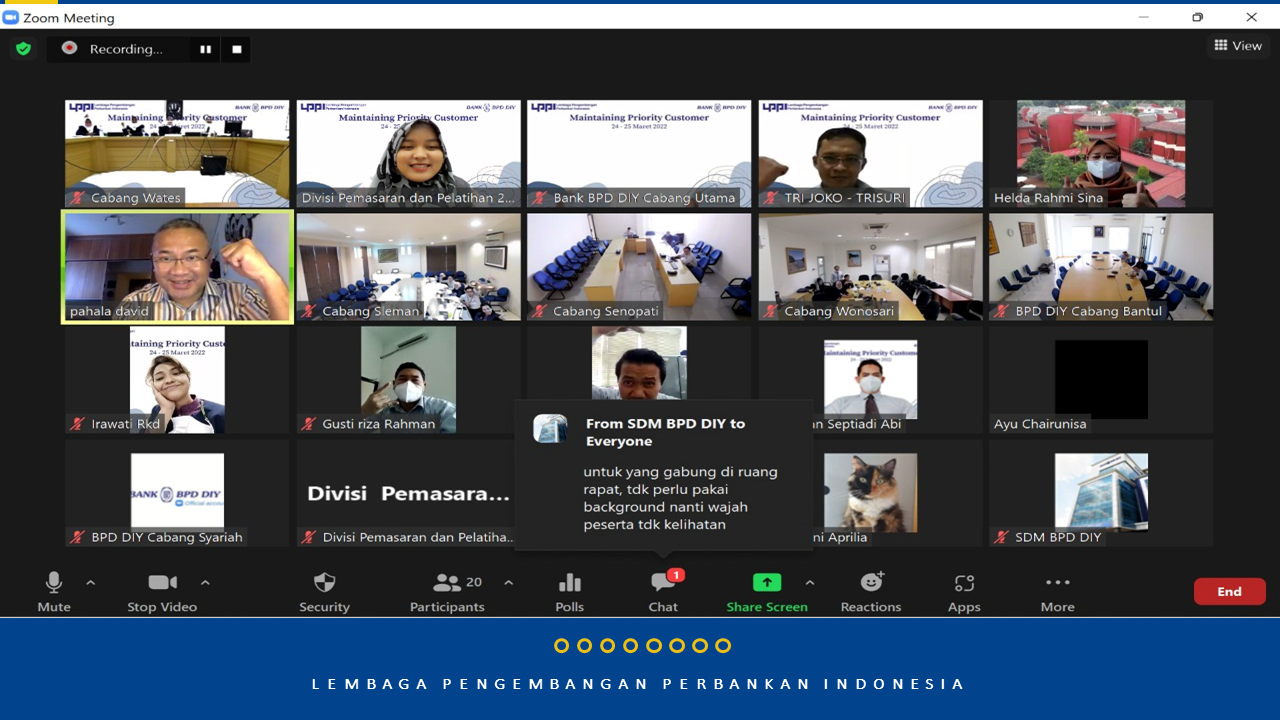Viewport: 1280px width, 720px height.
Task: Select BPD DIY Cabang Bantul tile
Action: point(1101,267)
